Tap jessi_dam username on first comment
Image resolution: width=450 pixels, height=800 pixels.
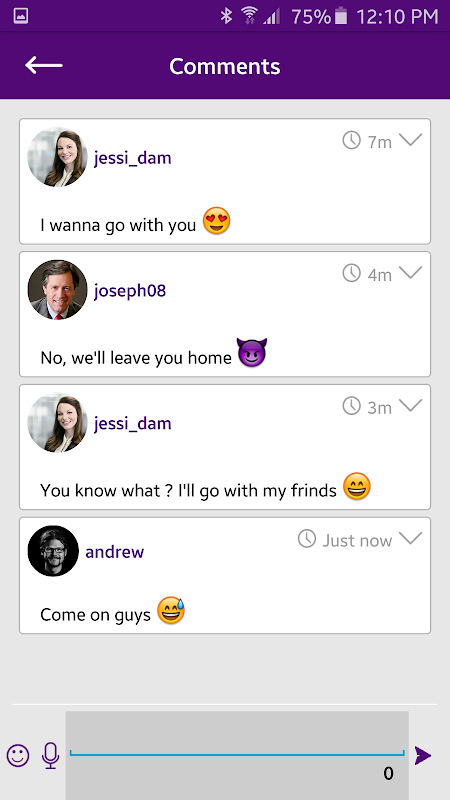click(133, 158)
